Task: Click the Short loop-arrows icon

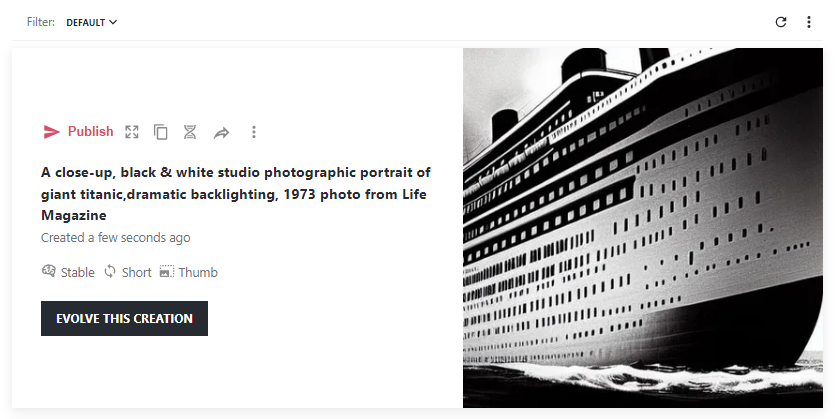Action: pyautogui.click(x=110, y=271)
